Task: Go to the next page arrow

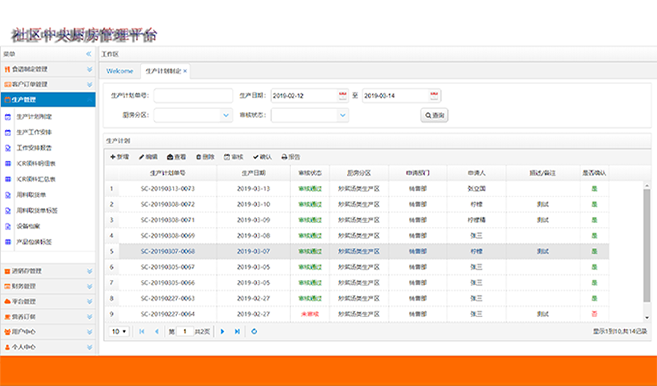Action: [x=222, y=331]
